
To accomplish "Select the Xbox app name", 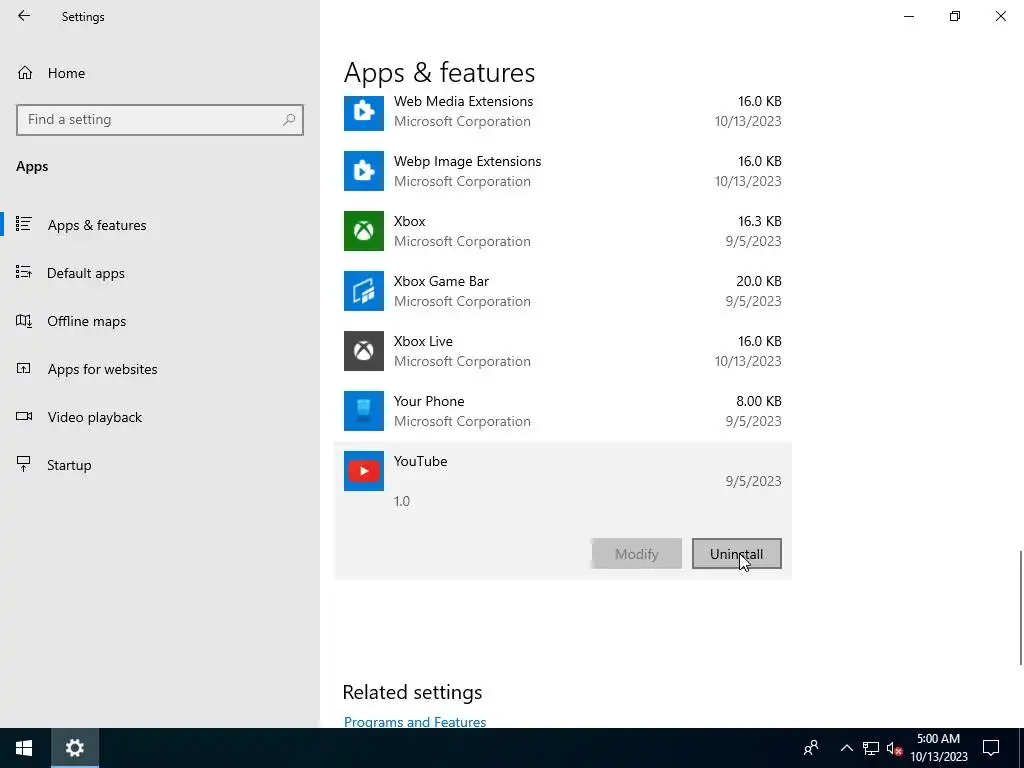I will 409,221.
